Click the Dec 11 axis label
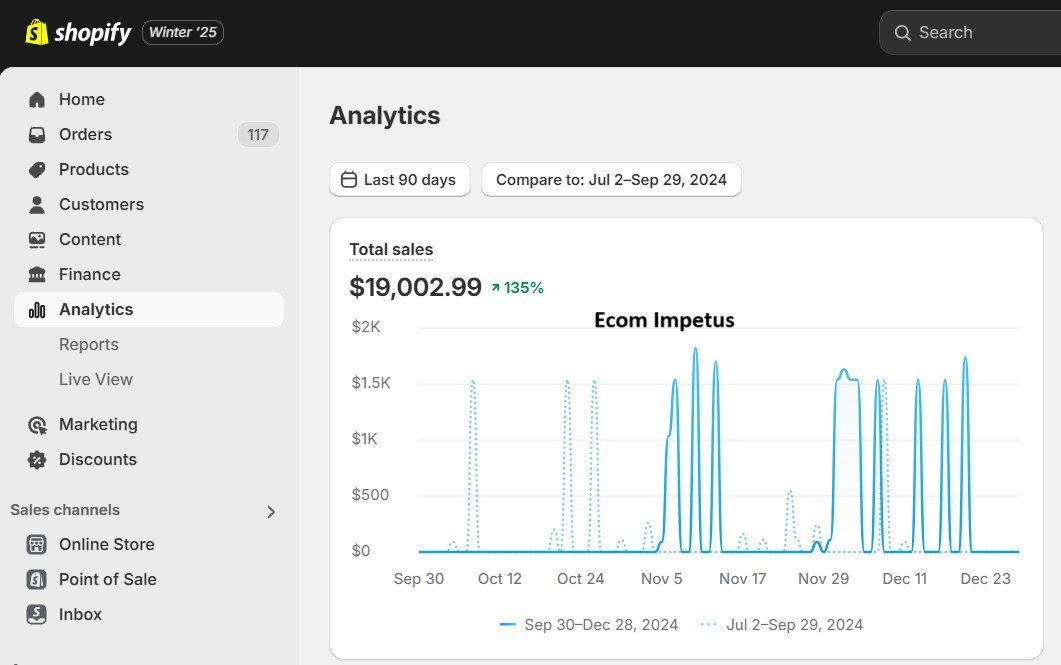This screenshot has width=1061, height=665. tap(905, 579)
